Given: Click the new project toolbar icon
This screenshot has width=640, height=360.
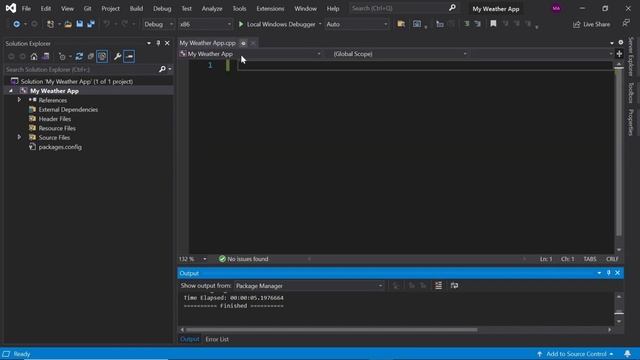Looking at the screenshot, I should 50,24.
